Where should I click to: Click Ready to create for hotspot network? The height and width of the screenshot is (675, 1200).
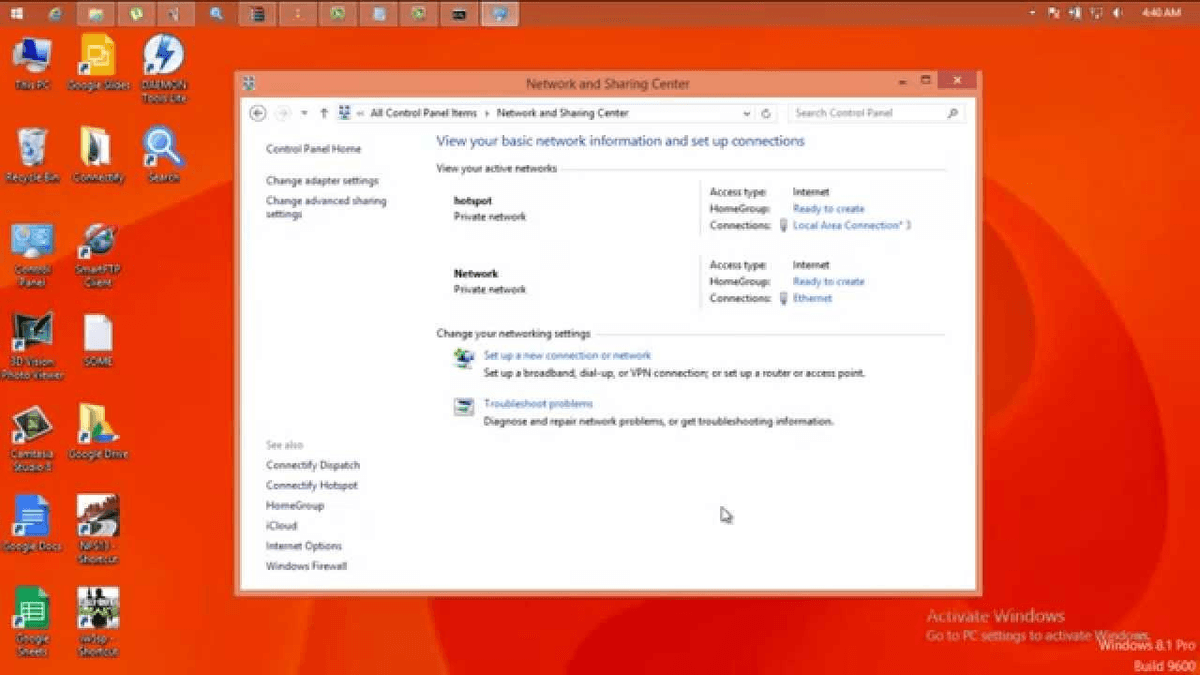click(828, 209)
